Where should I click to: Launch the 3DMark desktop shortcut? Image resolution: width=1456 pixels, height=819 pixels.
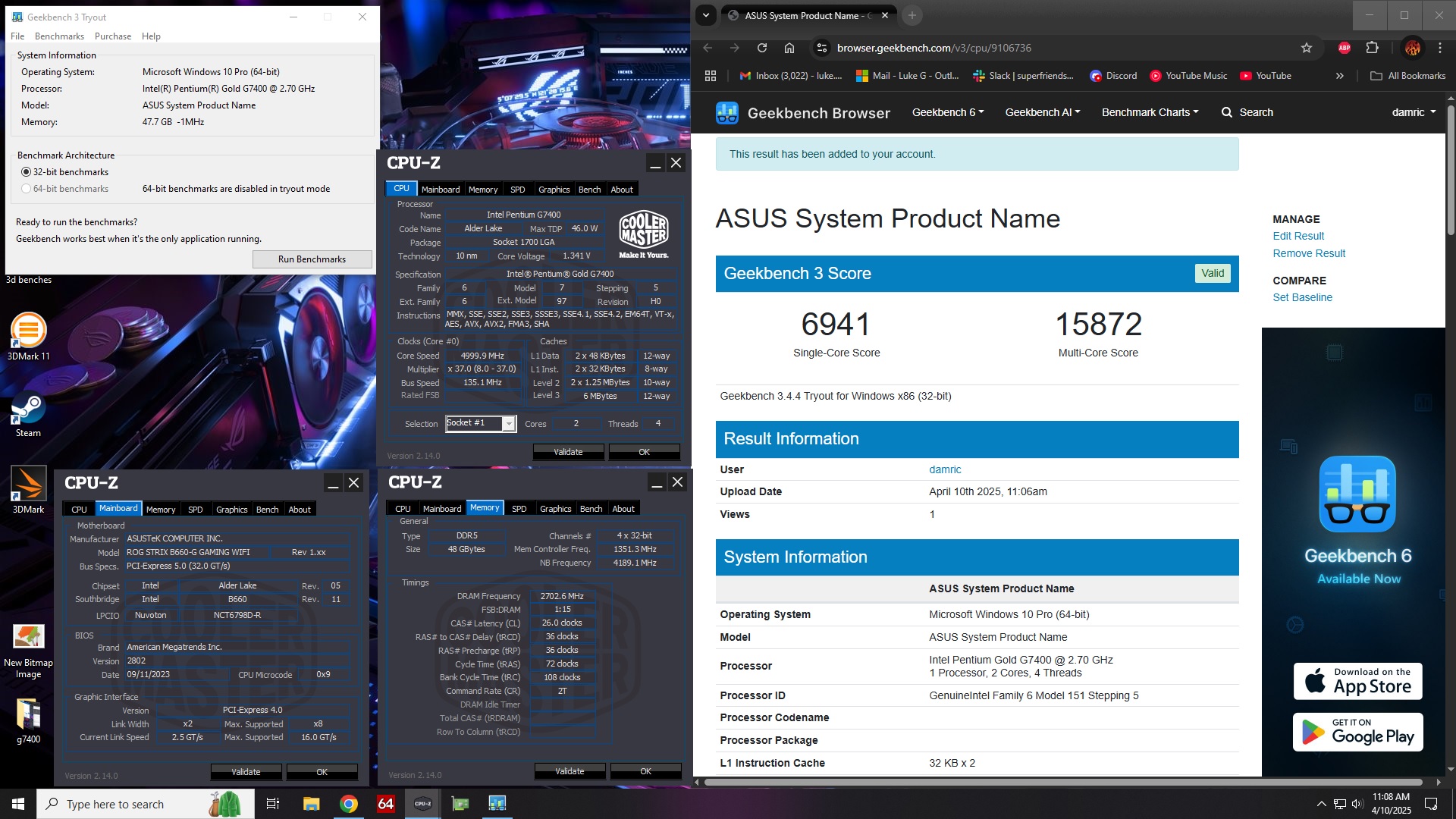(x=28, y=490)
